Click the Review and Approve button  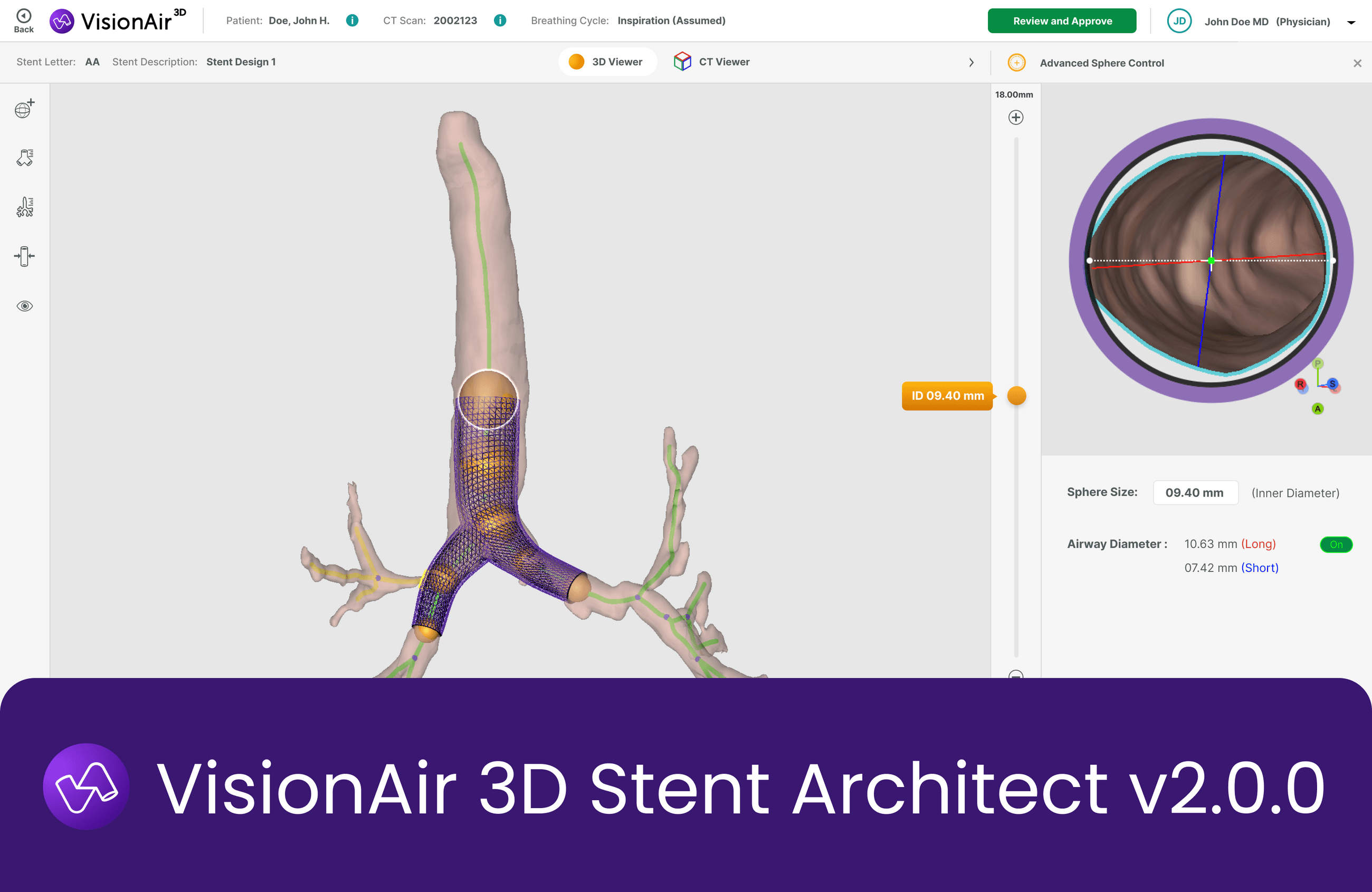point(1062,20)
